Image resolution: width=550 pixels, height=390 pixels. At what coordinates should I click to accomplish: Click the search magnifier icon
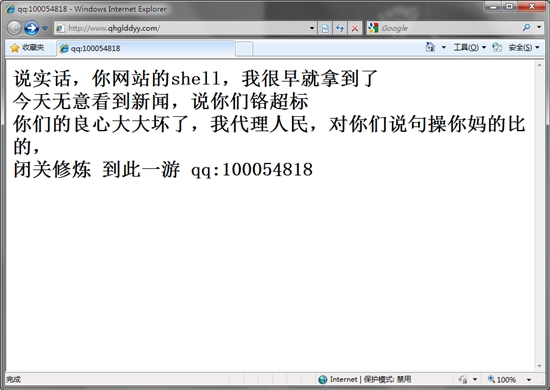tap(526, 27)
